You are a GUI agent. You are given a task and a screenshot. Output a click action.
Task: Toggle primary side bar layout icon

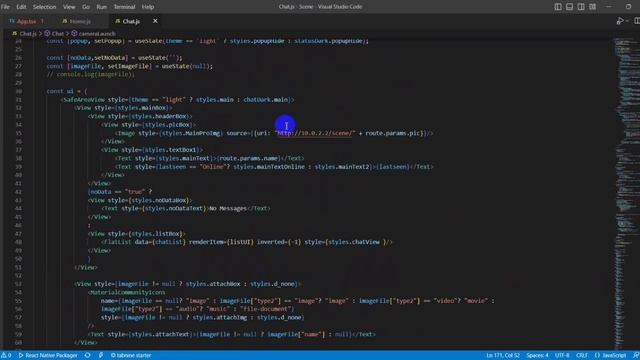pyautogui.click(x=558, y=7)
